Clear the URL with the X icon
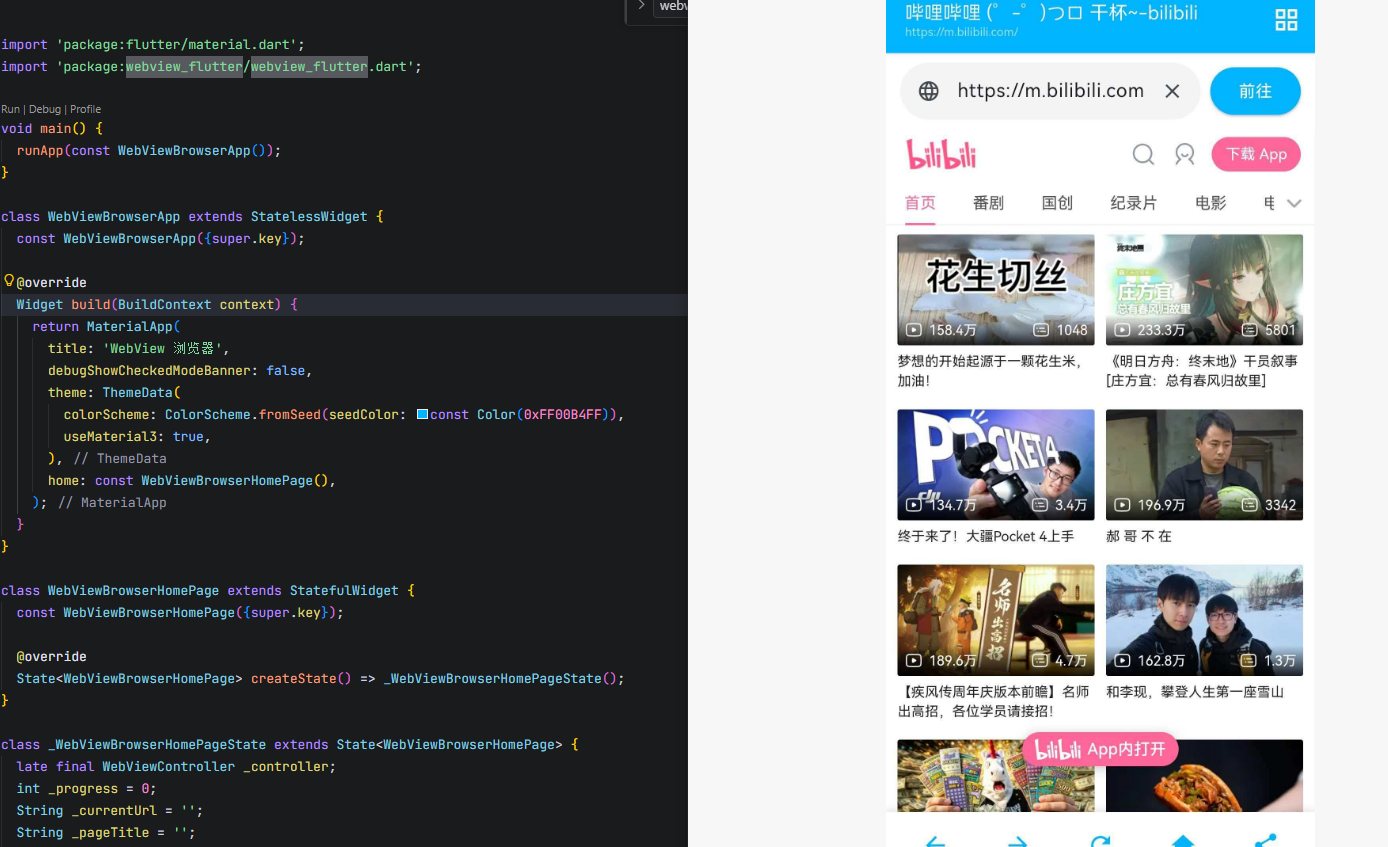 [1172, 91]
